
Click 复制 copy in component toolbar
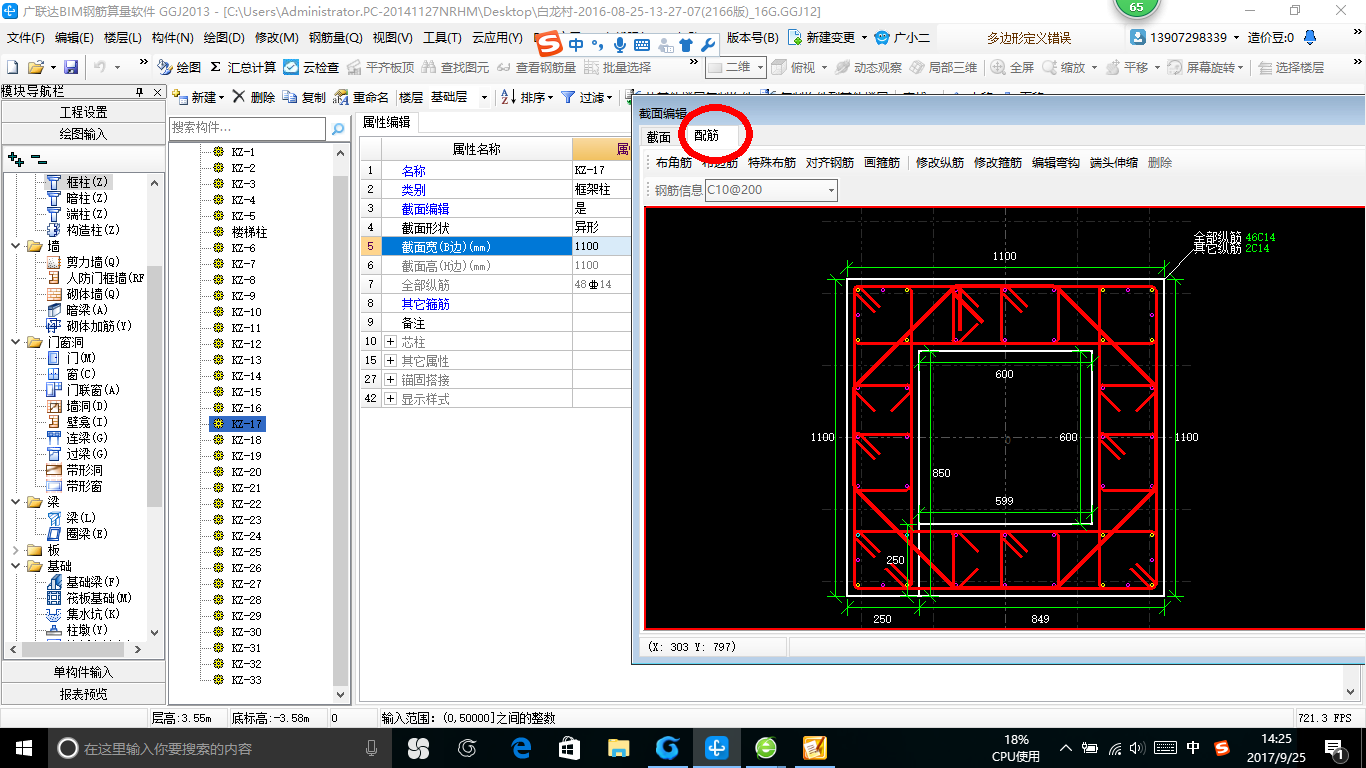pos(304,97)
